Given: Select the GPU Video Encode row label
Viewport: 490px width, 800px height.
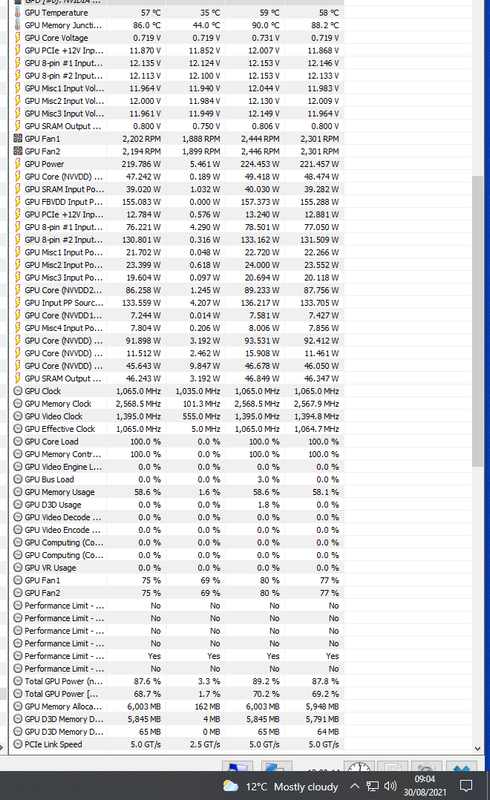Looking at the screenshot, I should click(63, 530).
